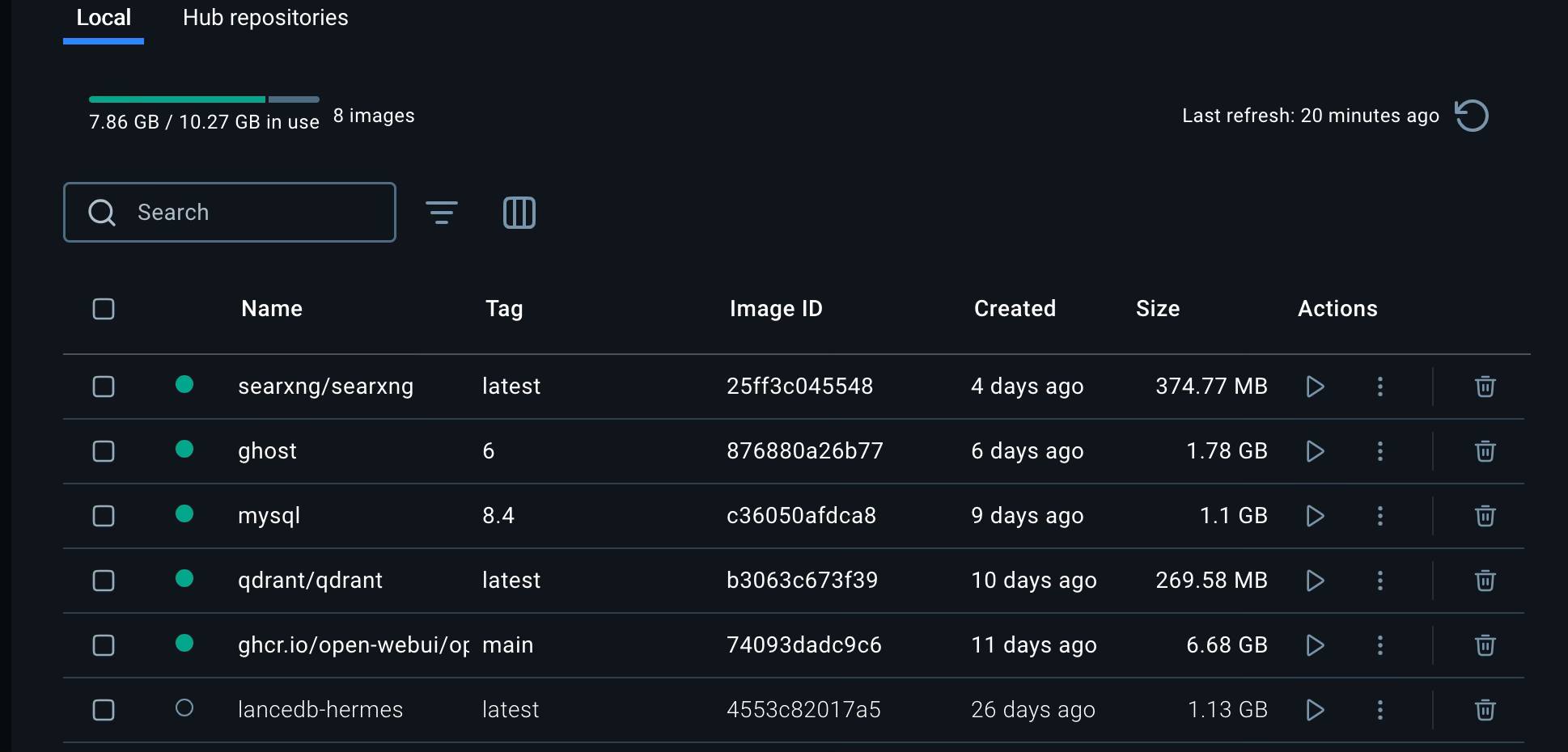Viewport: 1568px width, 752px height.
Task: Delete the mysql image
Action: pyautogui.click(x=1485, y=516)
